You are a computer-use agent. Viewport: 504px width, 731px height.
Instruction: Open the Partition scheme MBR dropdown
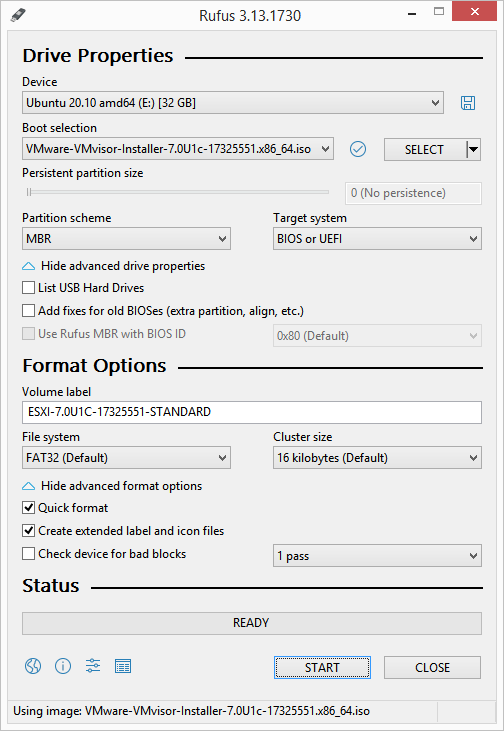coord(126,239)
